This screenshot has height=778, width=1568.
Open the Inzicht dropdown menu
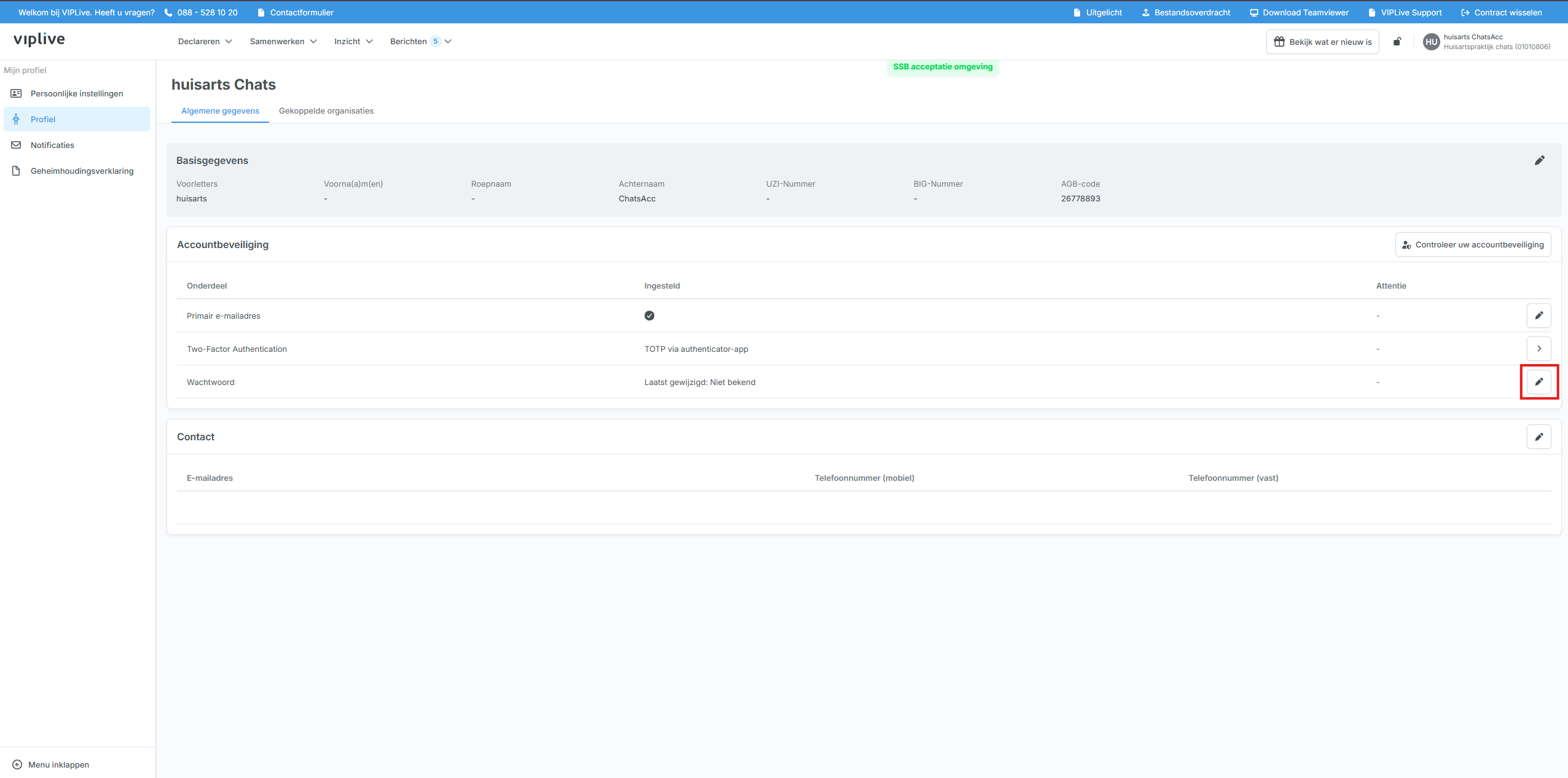(x=353, y=41)
